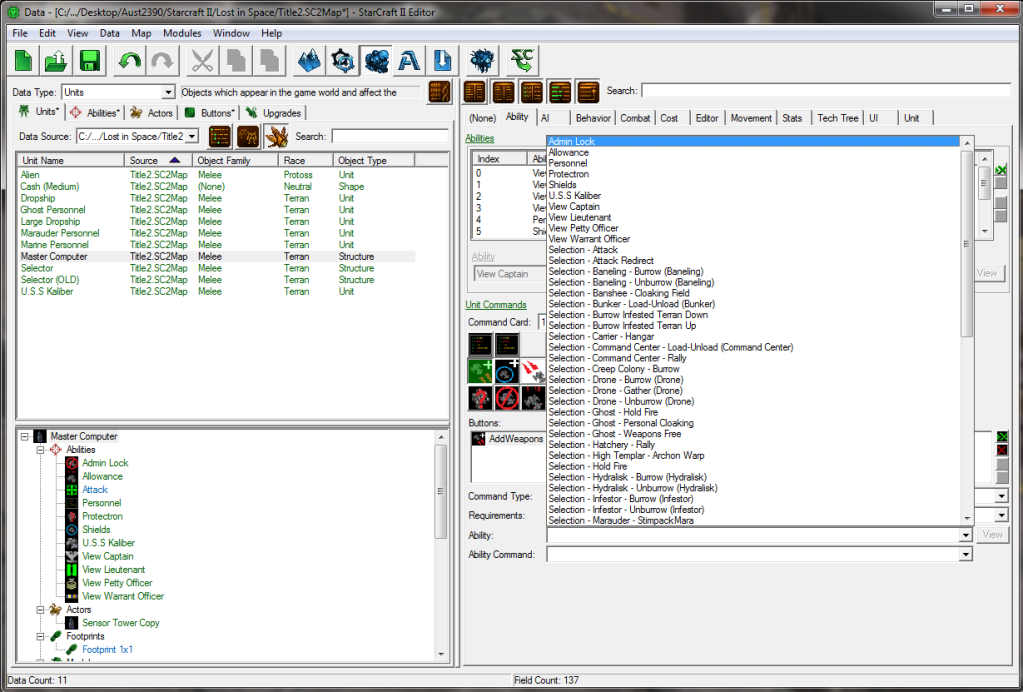Switch to the Tech Tree field tab
This screenshot has height=692, width=1023.
[838, 118]
